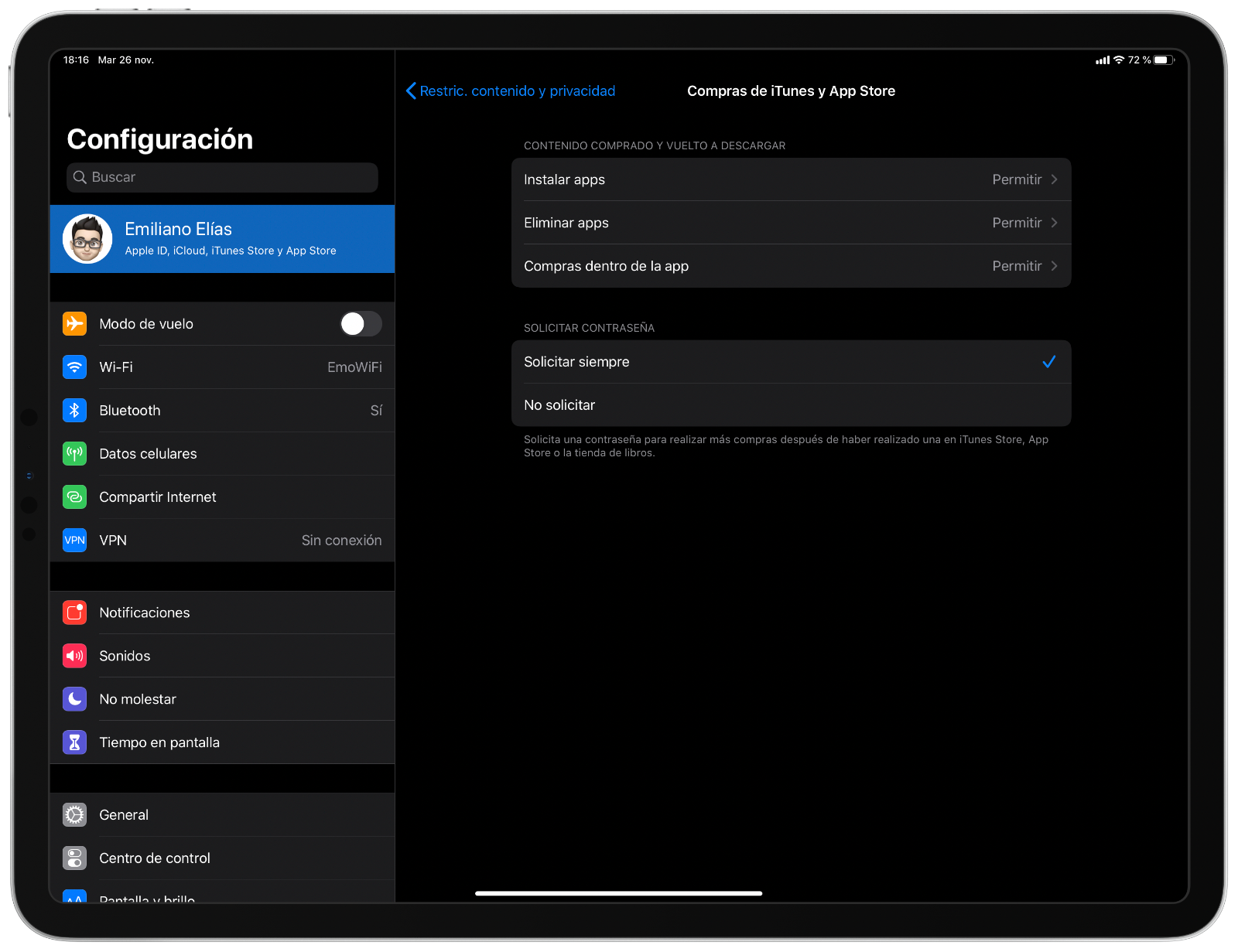
Task: Toggle the Modo de vuelo switch
Action: (361, 323)
